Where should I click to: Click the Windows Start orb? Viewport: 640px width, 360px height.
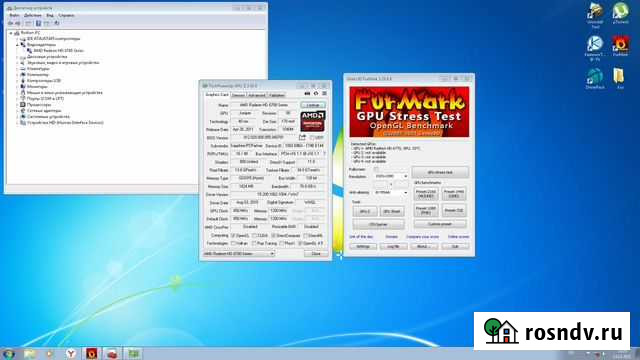tap(8, 354)
